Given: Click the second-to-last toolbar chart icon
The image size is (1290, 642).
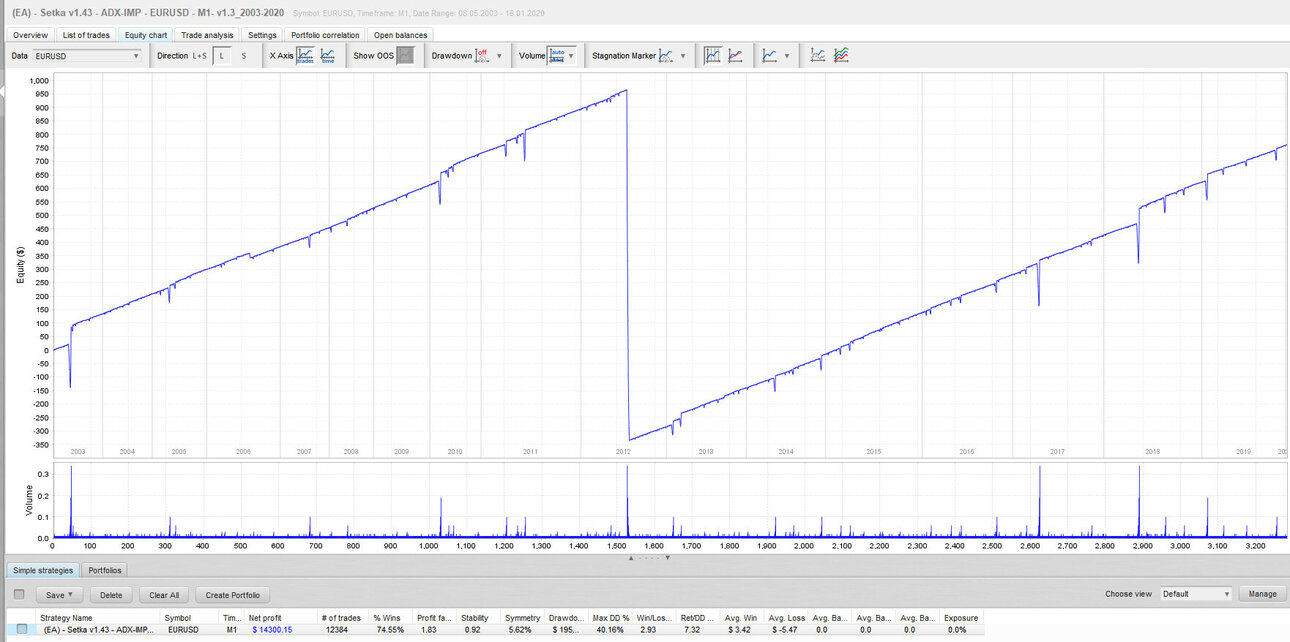Looking at the screenshot, I should pyautogui.click(x=818, y=56).
